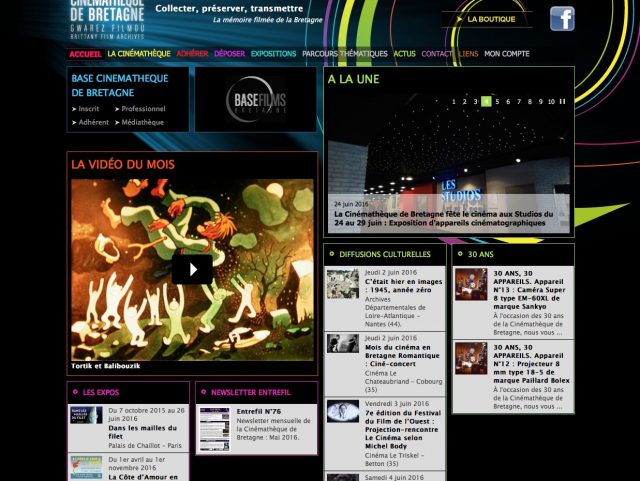Open Appareil N°13 Sankyo article title
The width and height of the screenshot is (640, 481).
point(529,289)
